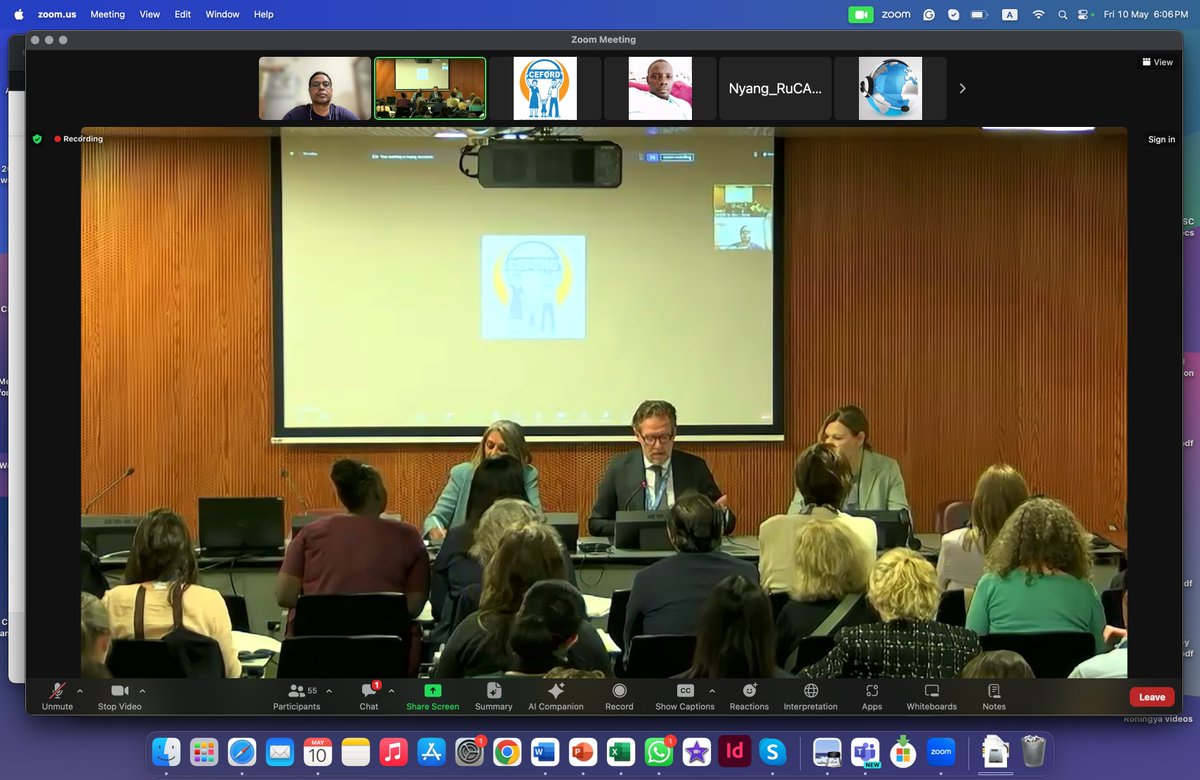Open the Participants panel
Screen dimensions: 1200x780
(x=297, y=697)
